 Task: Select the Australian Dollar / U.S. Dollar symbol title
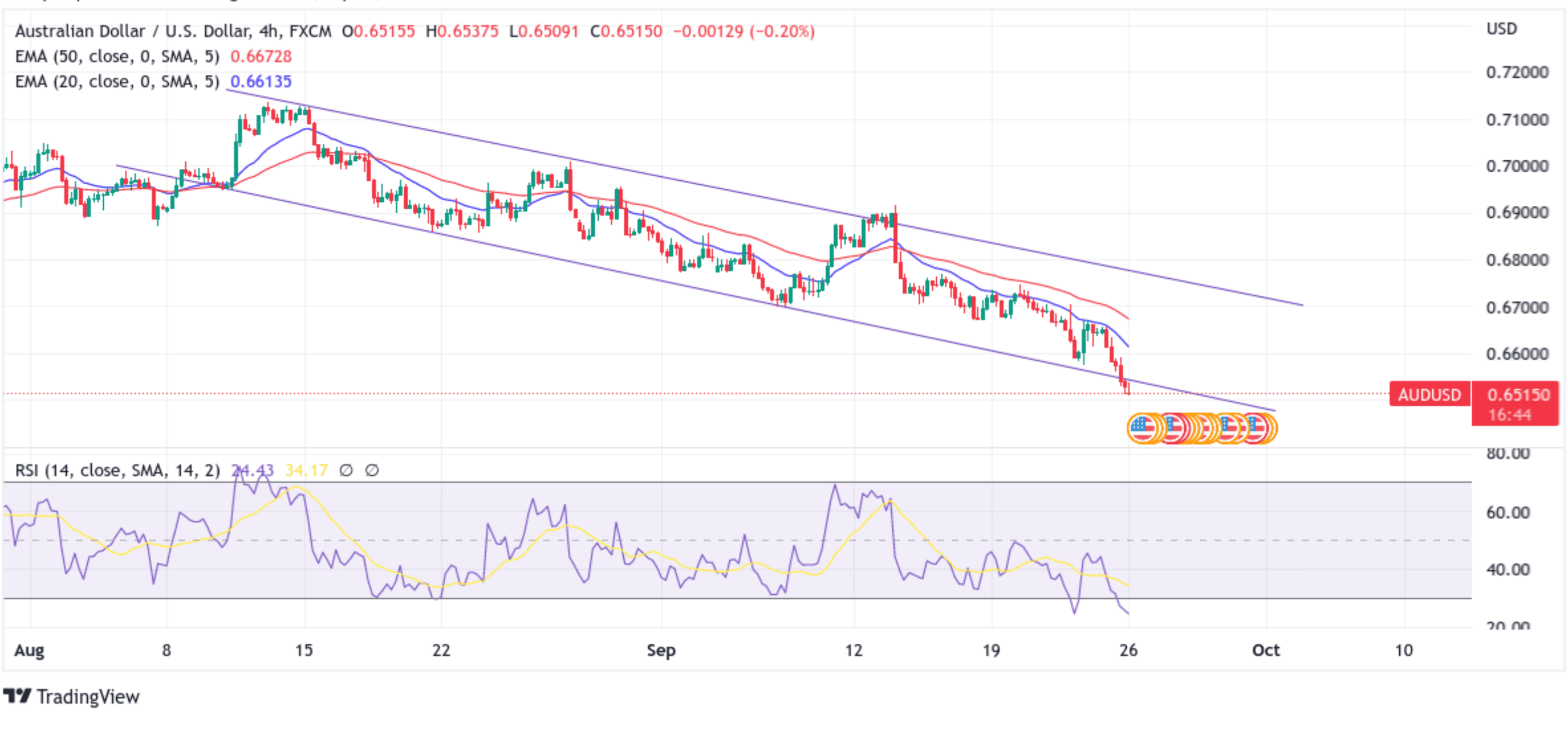[x=173, y=31]
